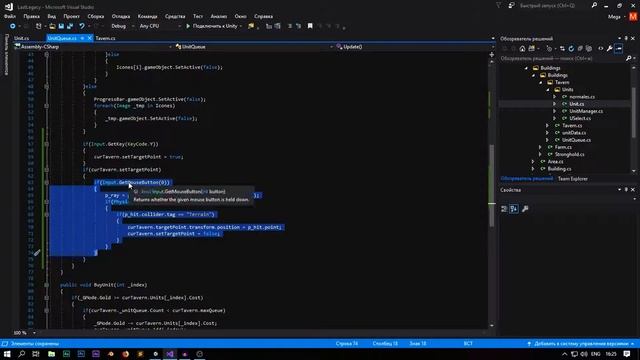Viewport: 640px width, 360px height.
Task: Open the Команда menu
Action: pos(147,16)
